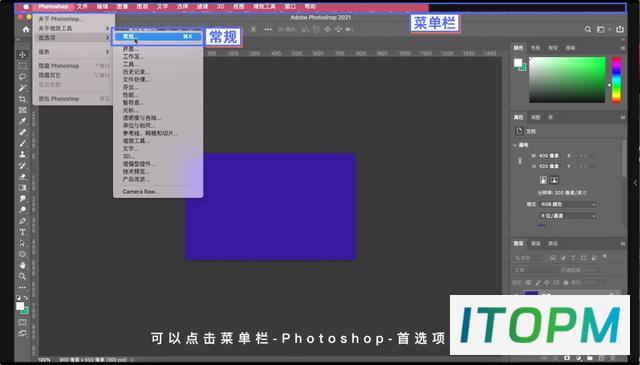
Task: Choose the landscape orientation button in Properties
Action: click(x=554, y=180)
